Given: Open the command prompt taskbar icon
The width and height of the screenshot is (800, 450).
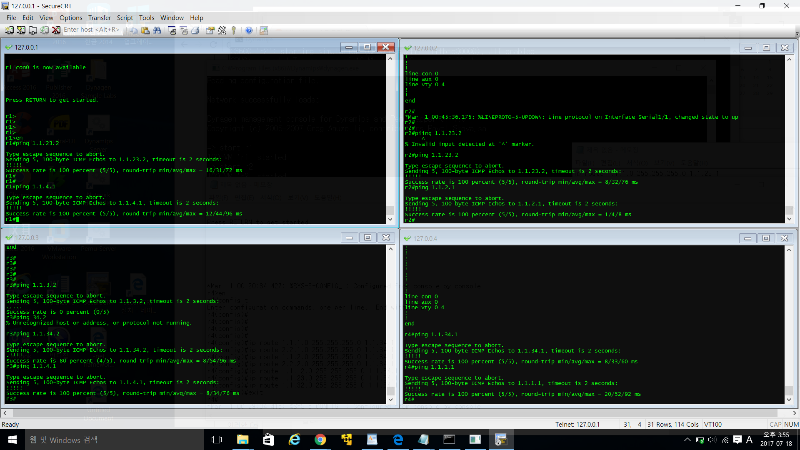Looking at the screenshot, I should [x=449, y=440].
